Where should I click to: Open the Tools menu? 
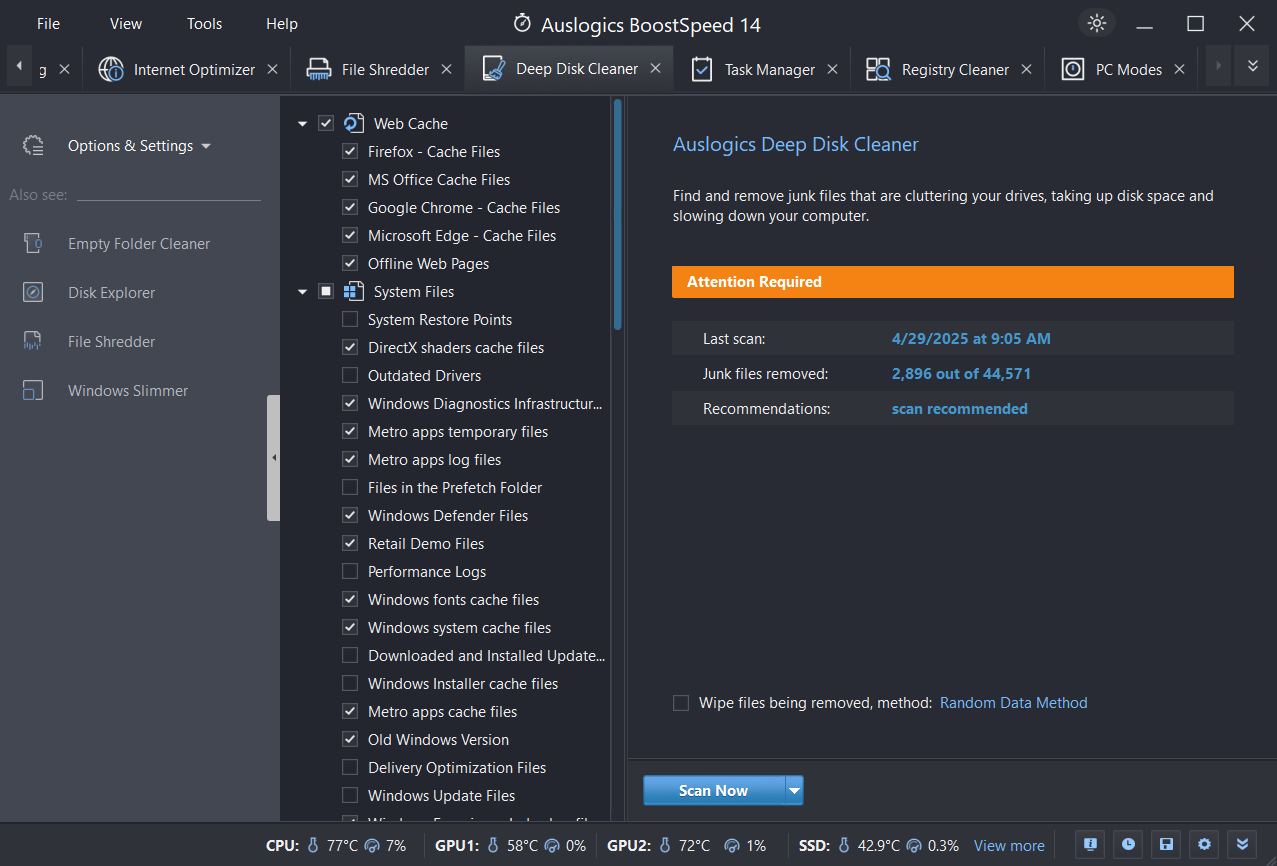[x=204, y=23]
